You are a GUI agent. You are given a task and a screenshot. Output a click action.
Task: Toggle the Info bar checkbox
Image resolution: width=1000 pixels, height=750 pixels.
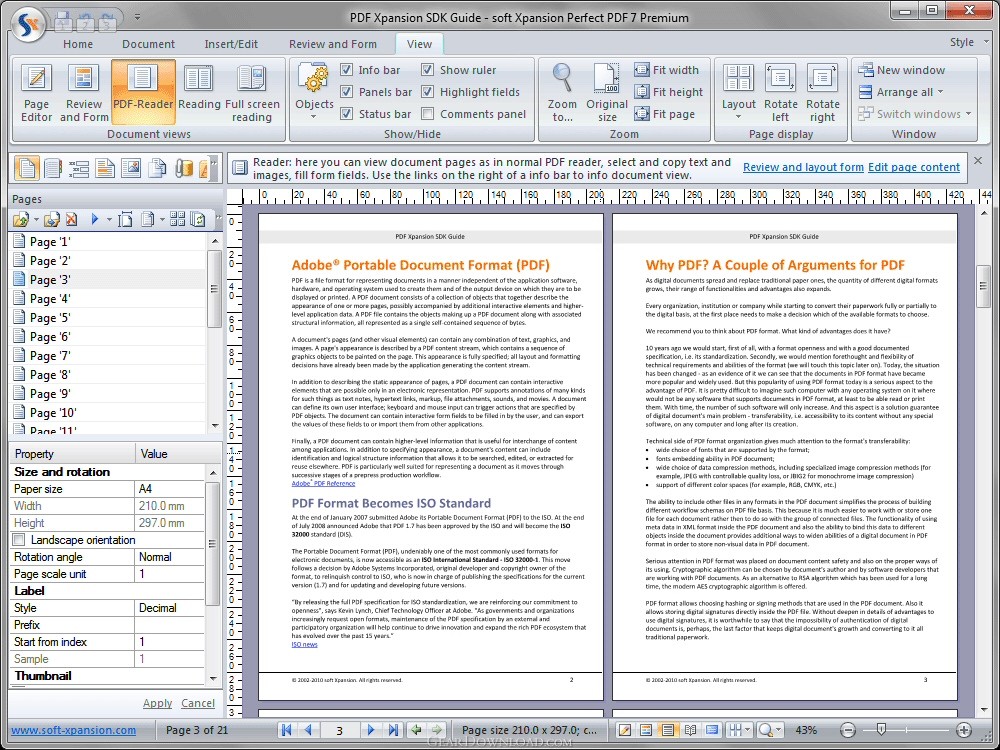(x=346, y=70)
